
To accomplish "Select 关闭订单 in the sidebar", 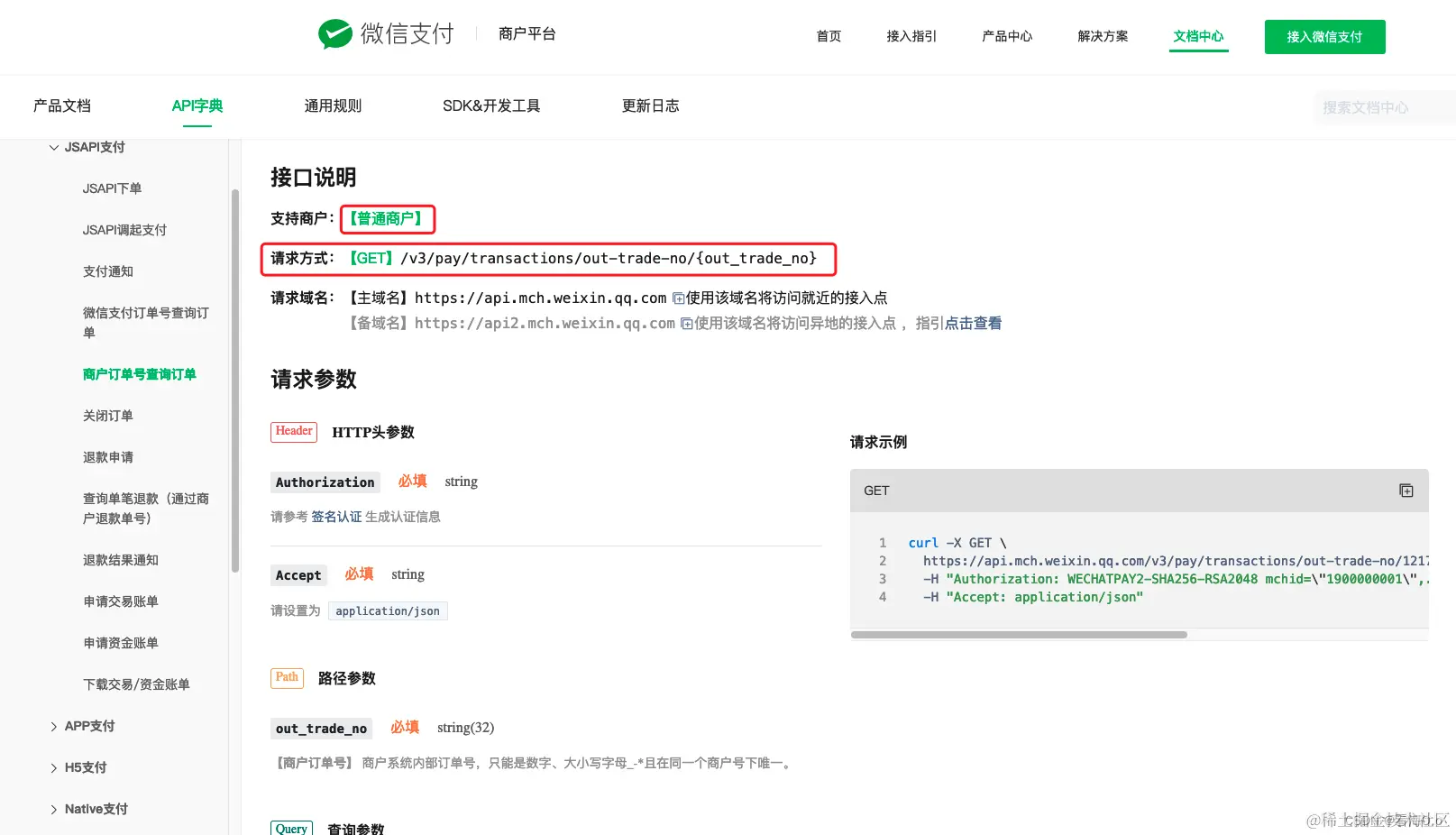I will coord(107,415).
